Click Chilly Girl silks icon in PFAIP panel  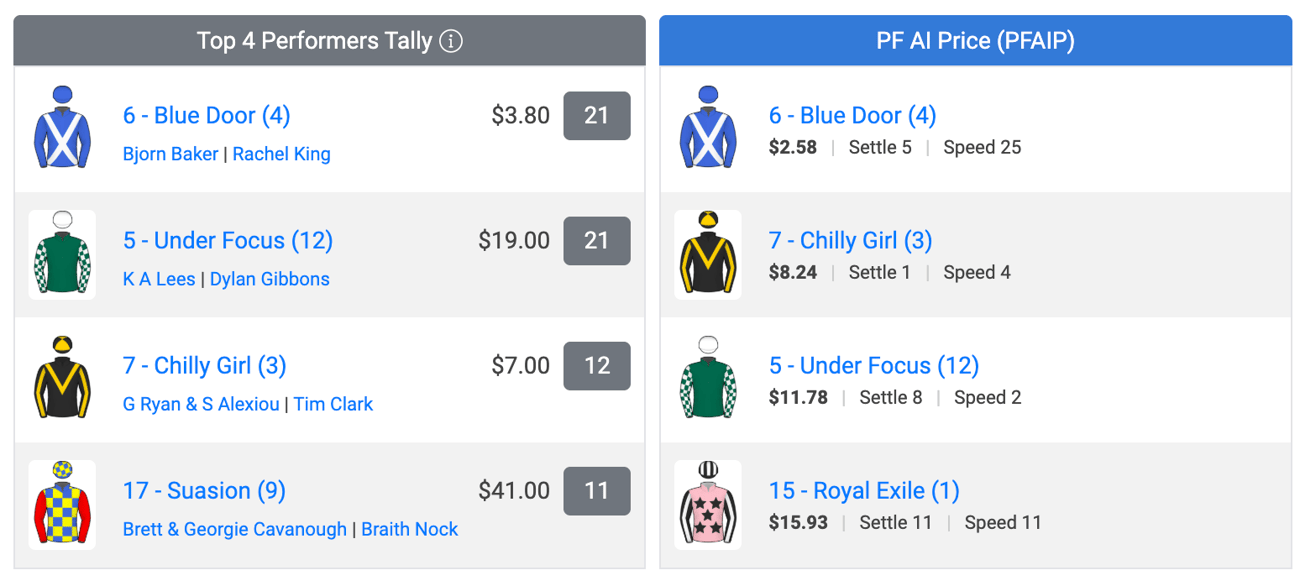click(708, 255)
